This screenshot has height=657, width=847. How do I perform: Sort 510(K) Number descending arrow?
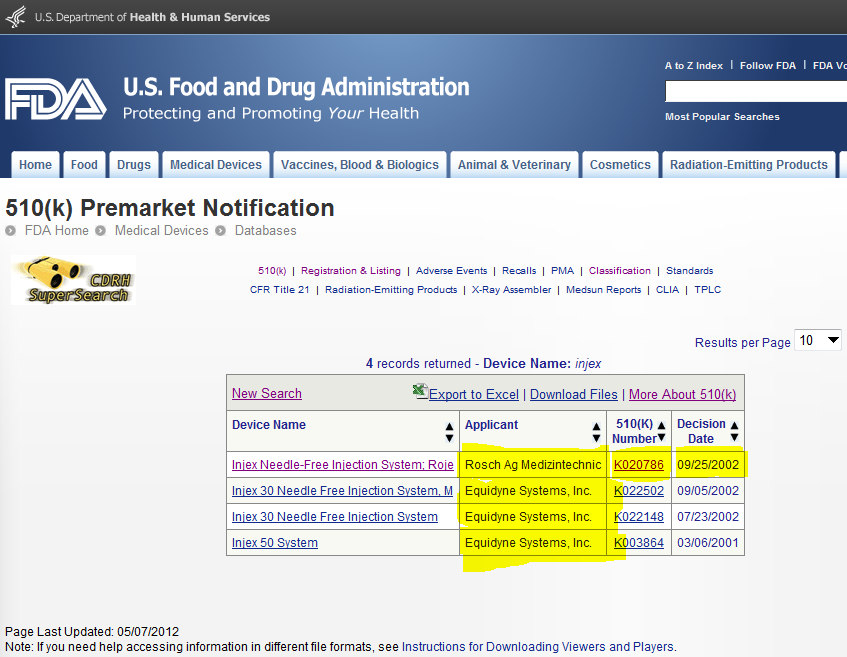(661, 437)
